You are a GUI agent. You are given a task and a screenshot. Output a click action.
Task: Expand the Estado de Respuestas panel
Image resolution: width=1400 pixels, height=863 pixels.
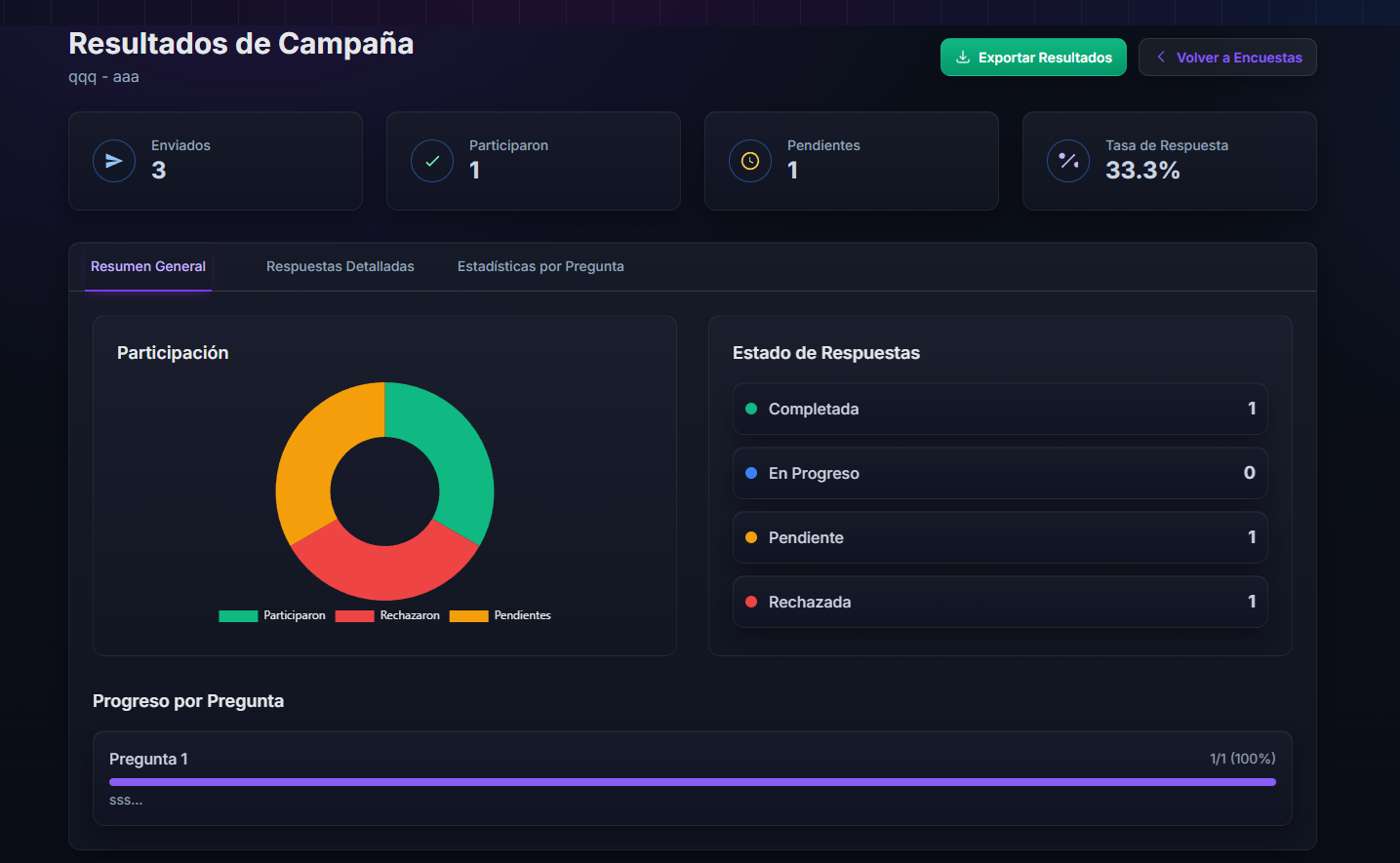coord(826,353)
